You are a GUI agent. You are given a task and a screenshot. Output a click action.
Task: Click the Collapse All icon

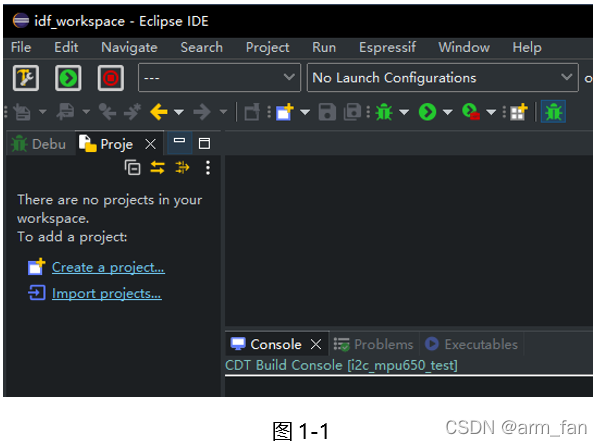pos(132,168)
